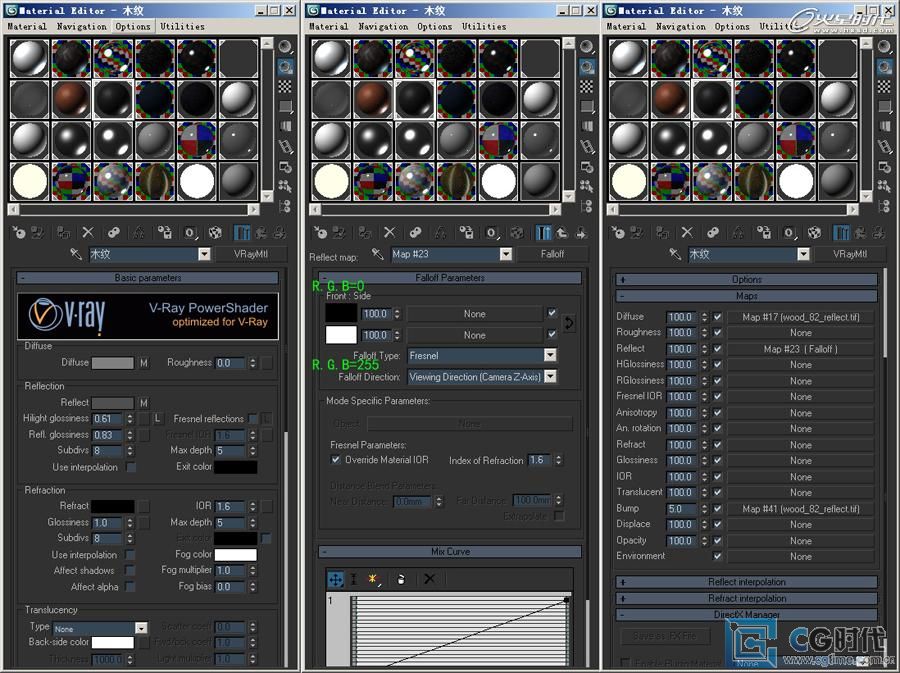Screen dimensions: 900x673
Task: Click Map #23 ( Falloff ) Reflect button
Action: pyautogui.click(x=801, y=349)
